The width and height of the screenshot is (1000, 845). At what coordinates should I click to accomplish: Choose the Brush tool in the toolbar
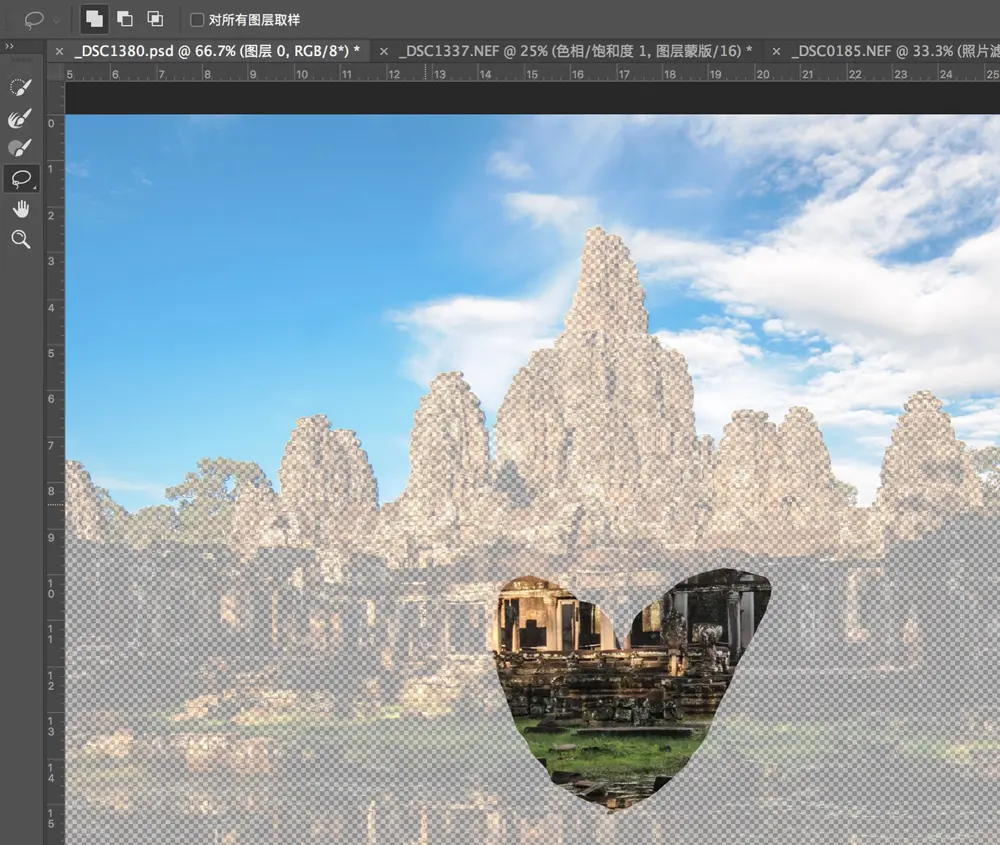tap(20, 148)
